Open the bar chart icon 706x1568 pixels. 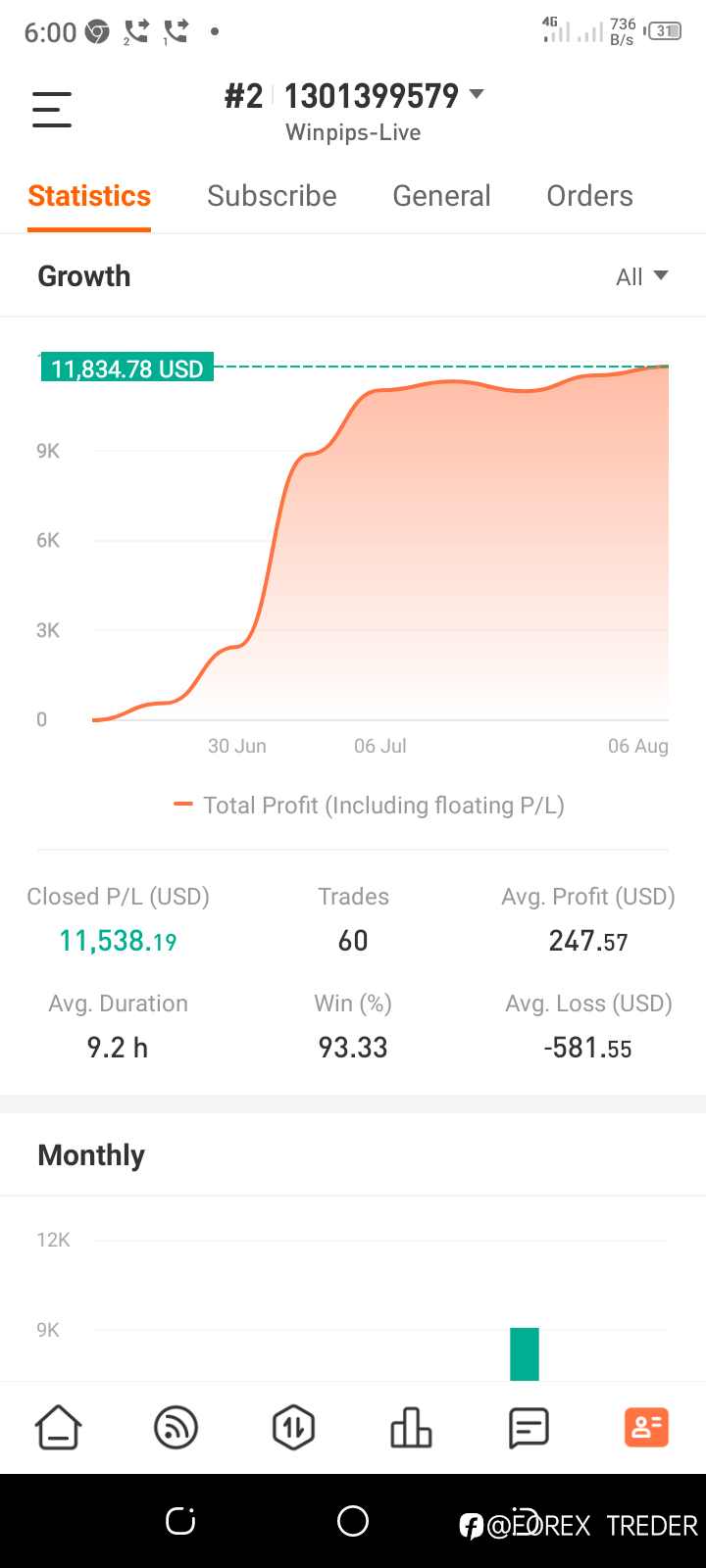click(x=411, y=1427)
